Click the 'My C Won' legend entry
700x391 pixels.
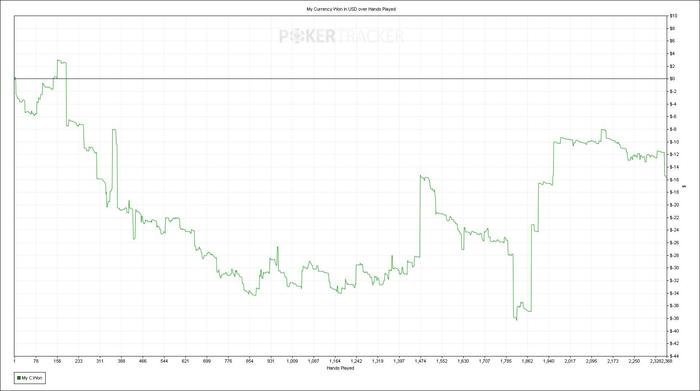(29, 378)
